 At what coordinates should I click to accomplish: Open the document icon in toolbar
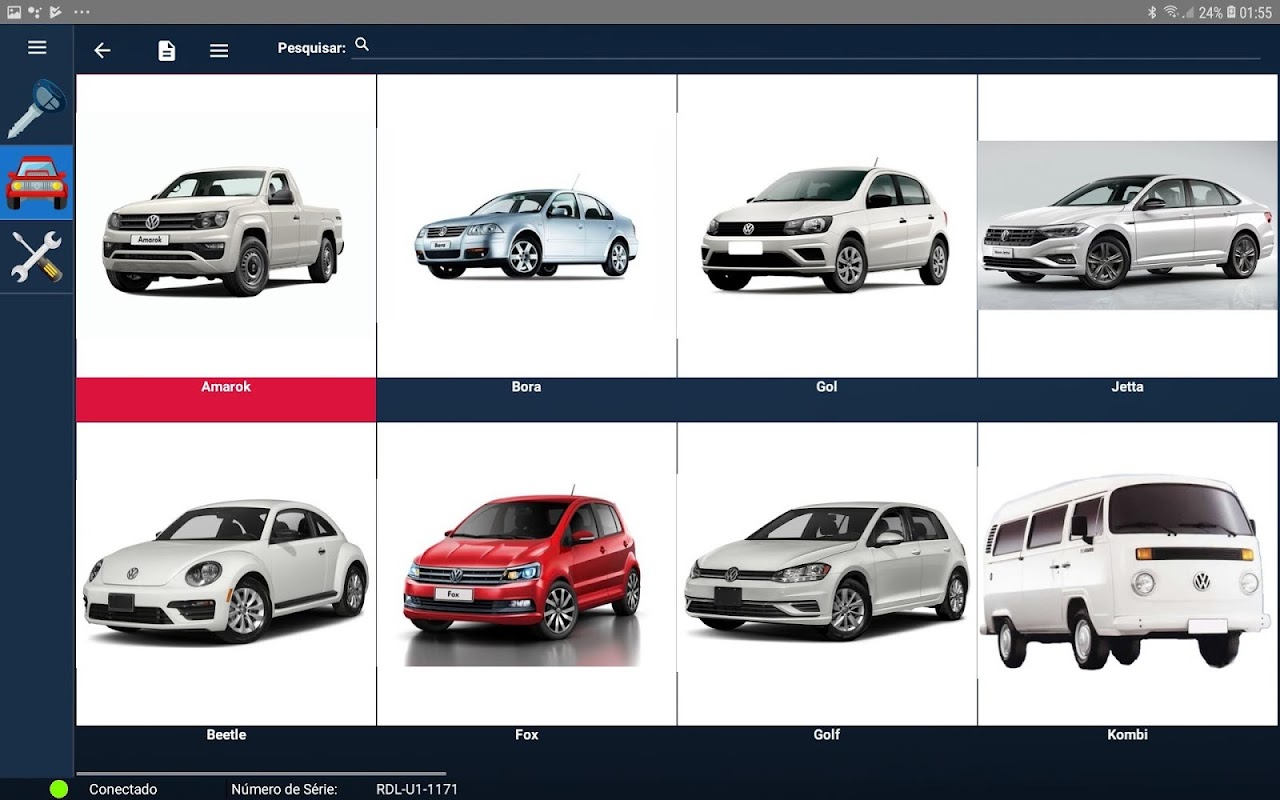pyautogui.click(x=166, y=50)
